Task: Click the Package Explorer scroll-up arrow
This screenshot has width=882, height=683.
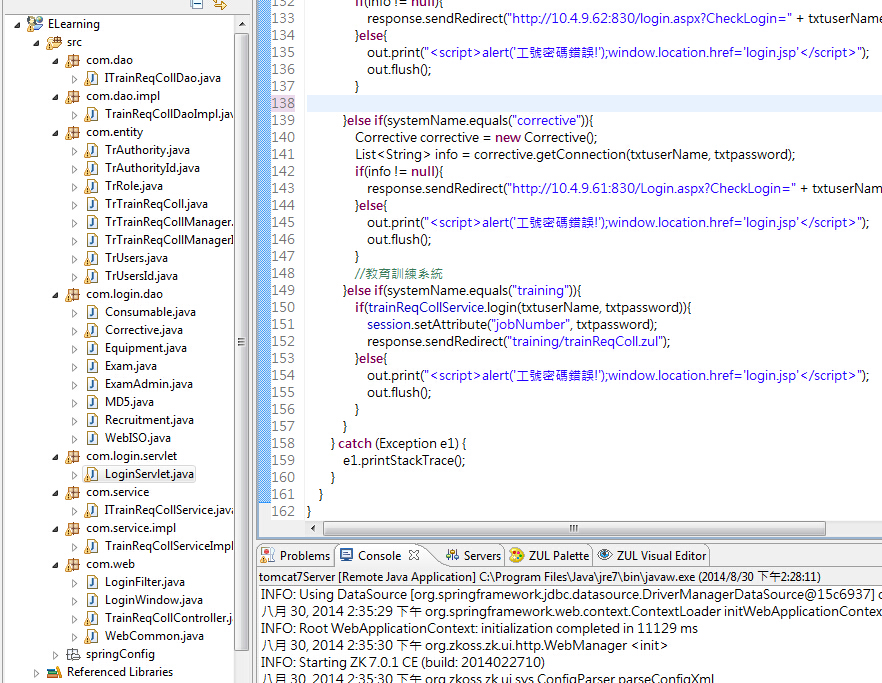Action: 242,24
